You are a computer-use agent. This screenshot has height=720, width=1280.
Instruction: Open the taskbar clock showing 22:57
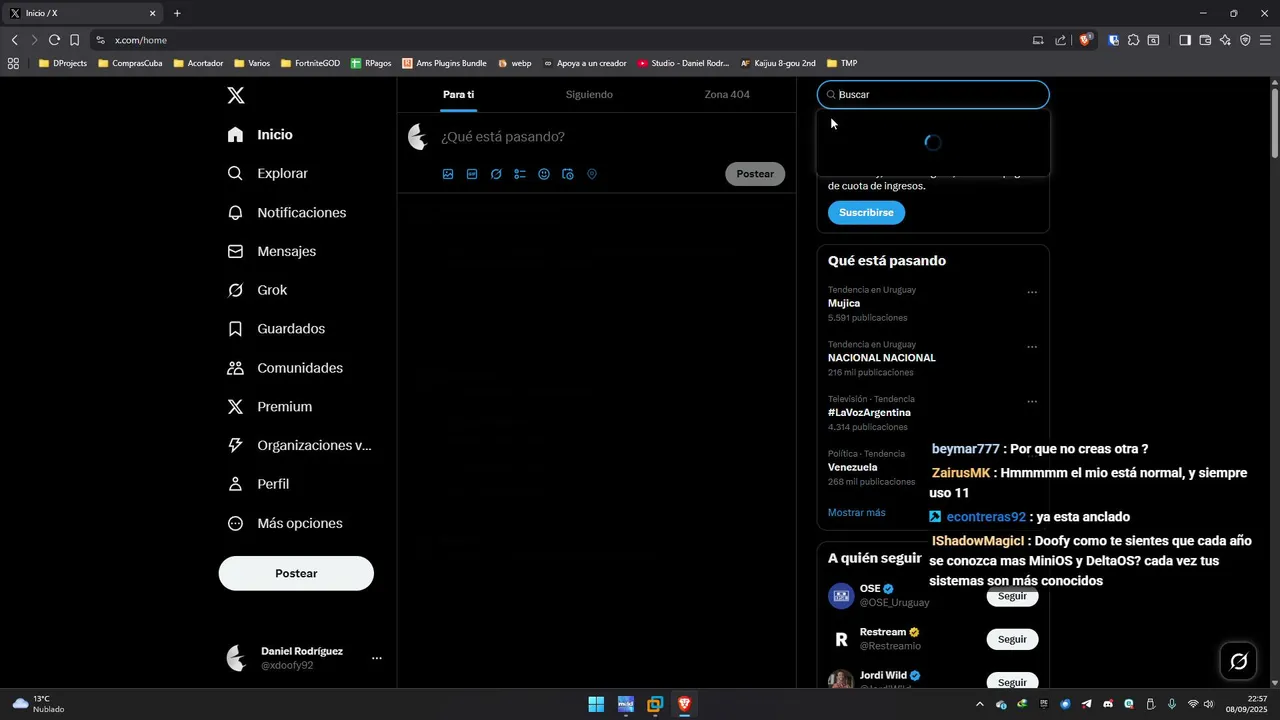point(1247,704)
